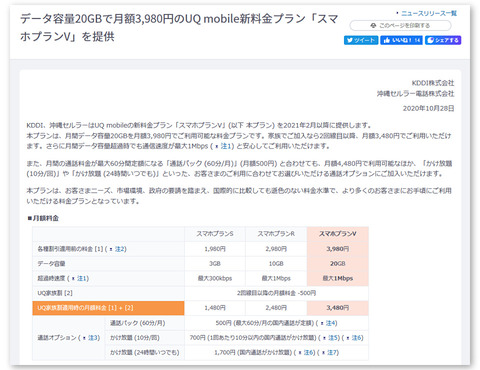Screen dimensions: 480x370
Task: Click the 3GB data capacity cell
Action: (215, 264)
